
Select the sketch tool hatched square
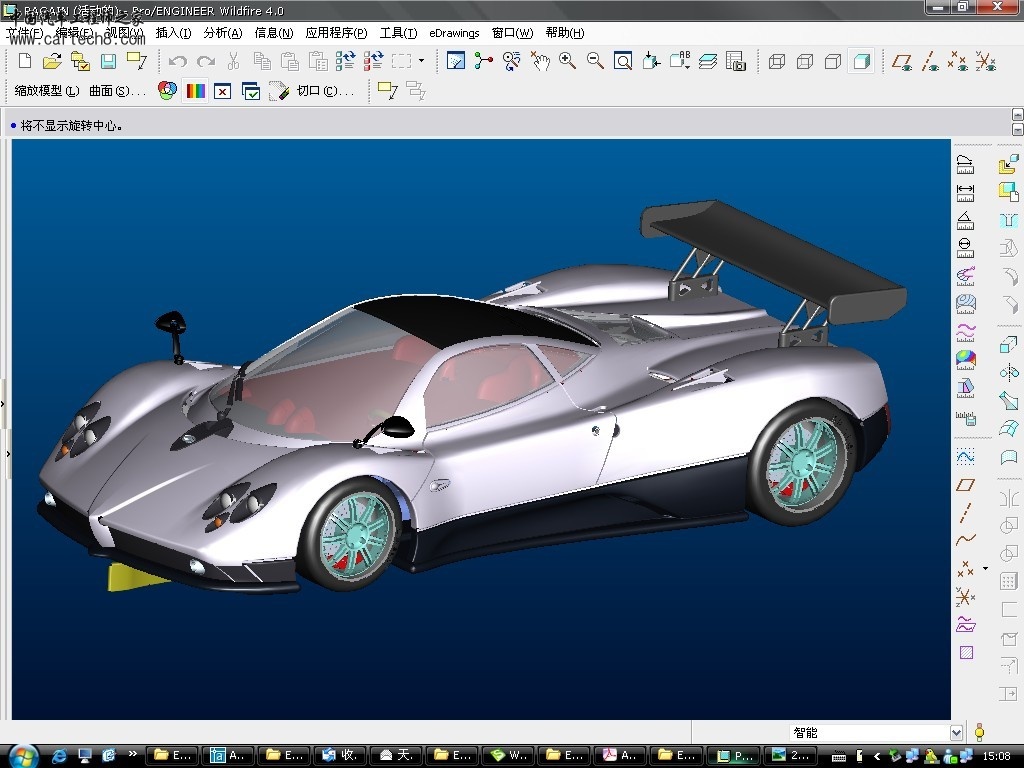[x=966, y=652]
